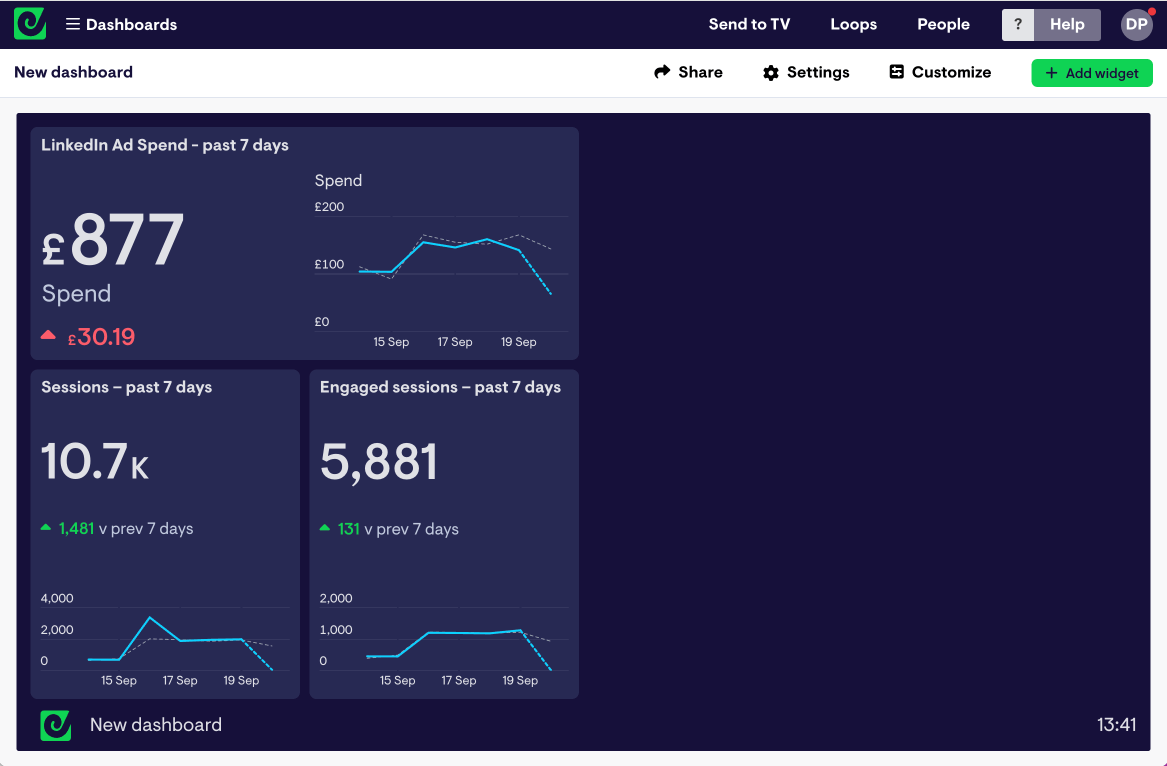Click the plus icon inside Add widget
This screenshot has height=766, width=1167.
click(1051, 72)
